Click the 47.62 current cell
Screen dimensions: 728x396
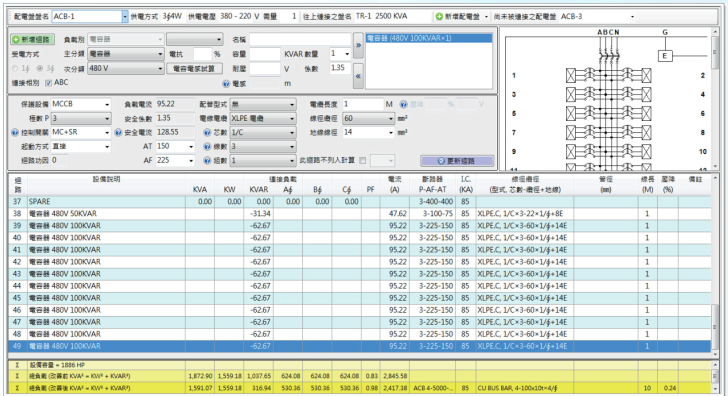395,214
